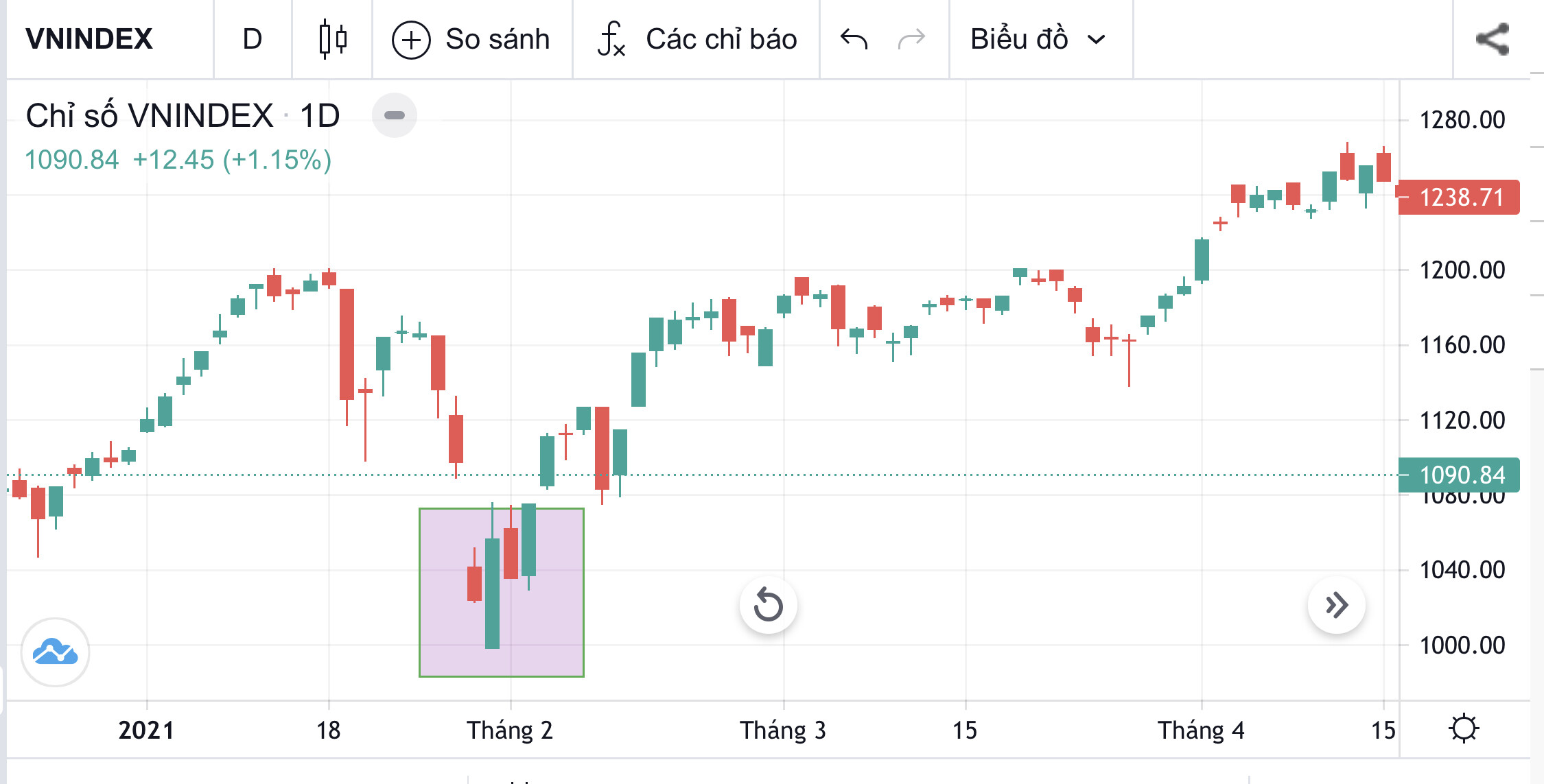Open So sánh compare symbols
This screenshot has width=1544, height=784.
471,39
